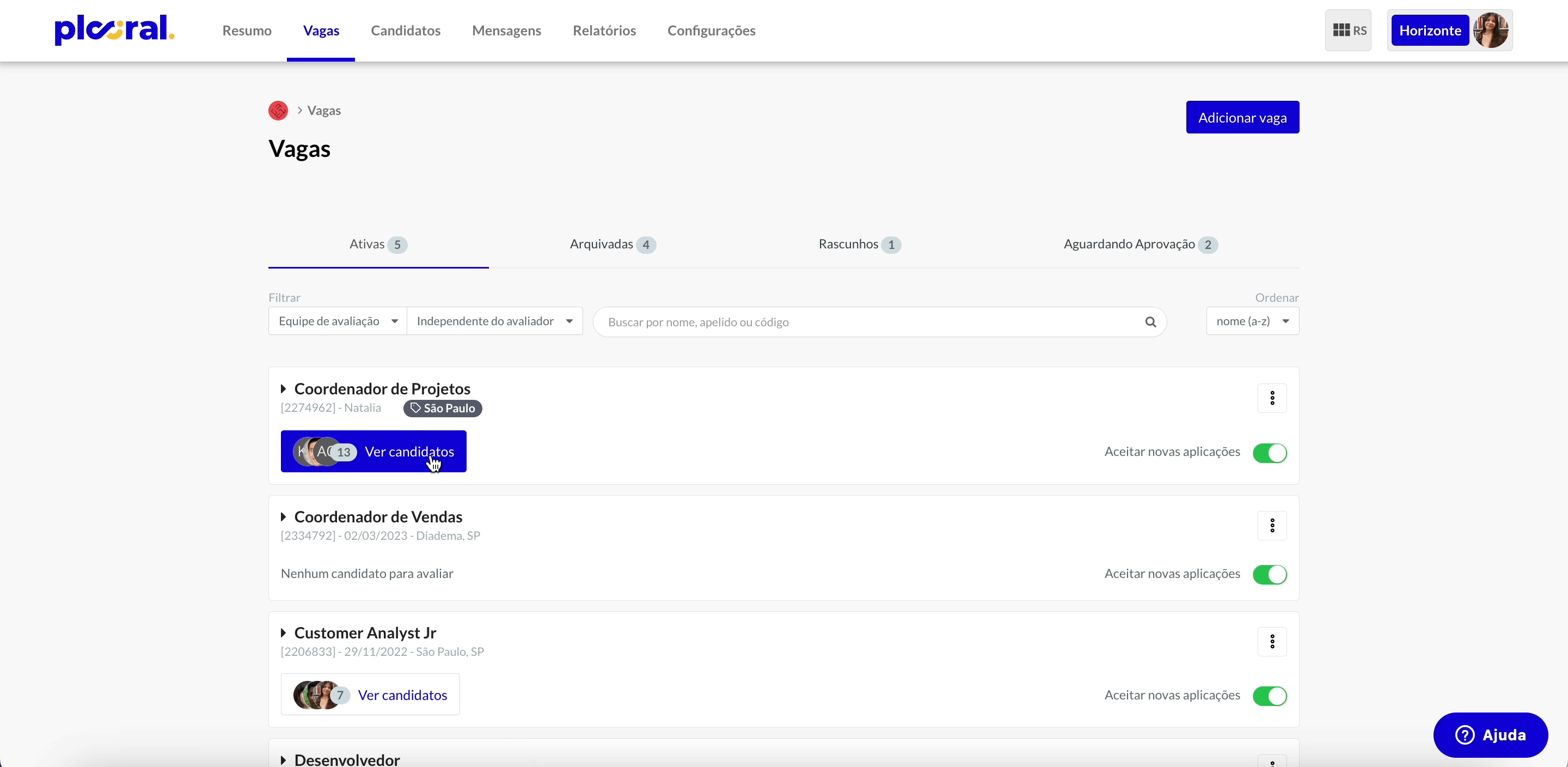Open the Relatórios menu
The height and width of the screenshot is (767, 1568).
[604, 31]
